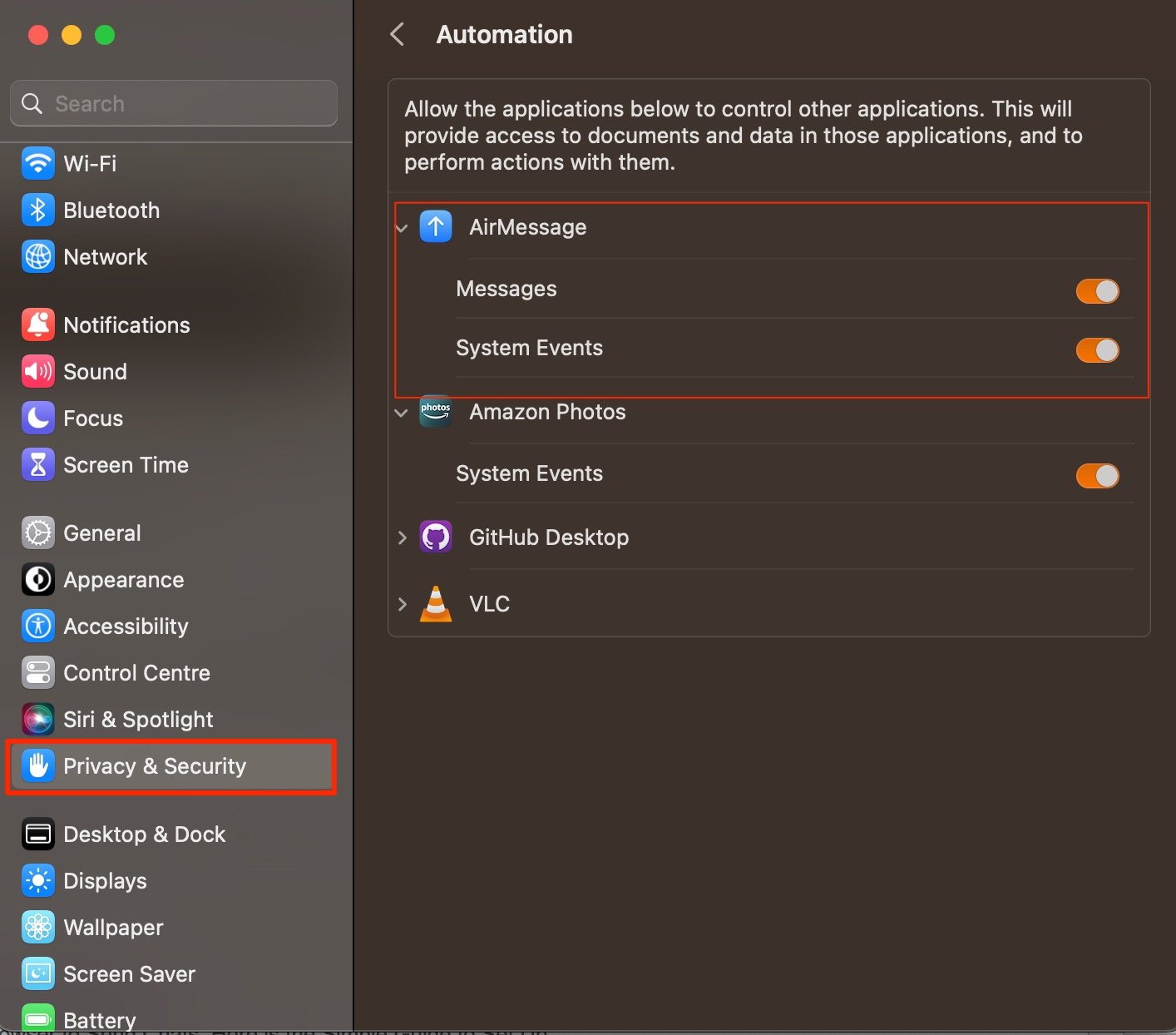1176x1035 pixels.
Task: Click the "Screen Saver" label
Action: (130, 973)
